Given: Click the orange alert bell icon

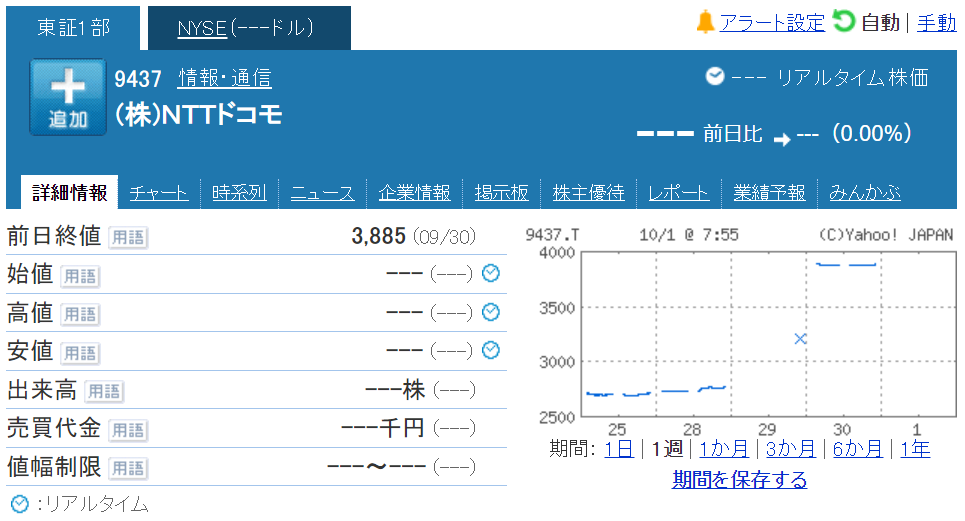Looking at the screenshot, I should click(x=705, y=22).
